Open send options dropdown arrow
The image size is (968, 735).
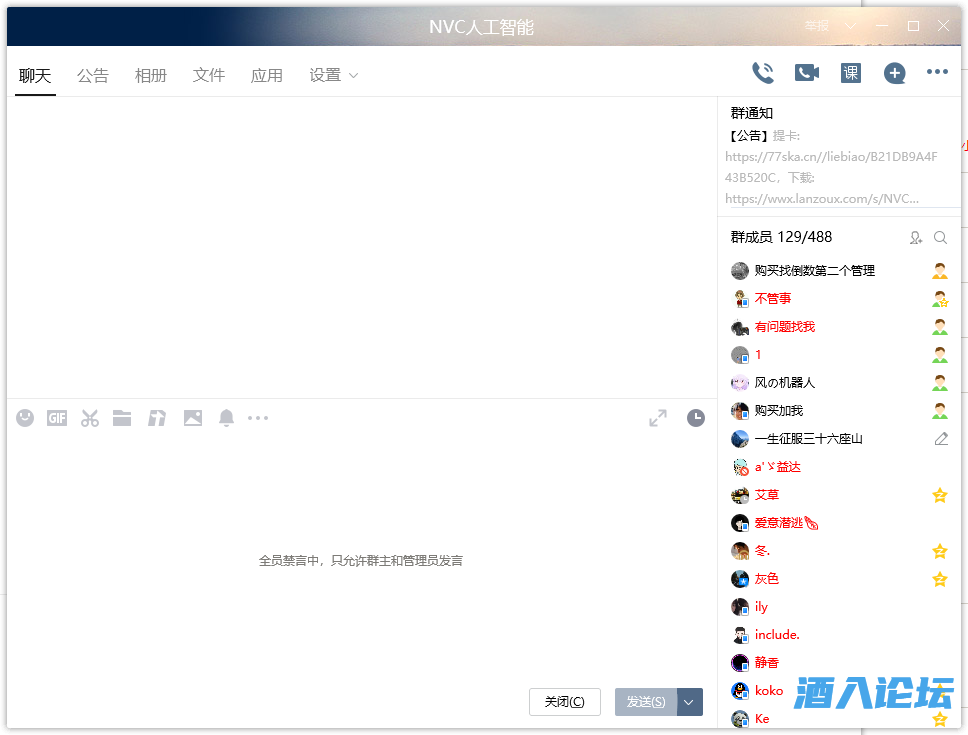pos(690,702)
